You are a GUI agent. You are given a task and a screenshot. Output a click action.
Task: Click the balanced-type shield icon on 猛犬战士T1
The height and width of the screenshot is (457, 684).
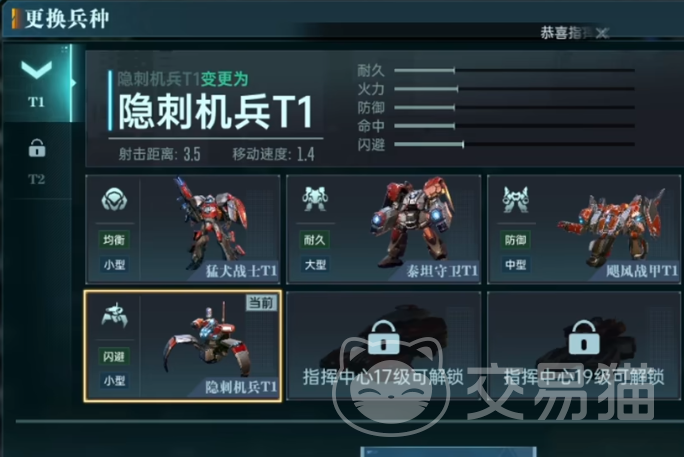(x=114, y=200)
